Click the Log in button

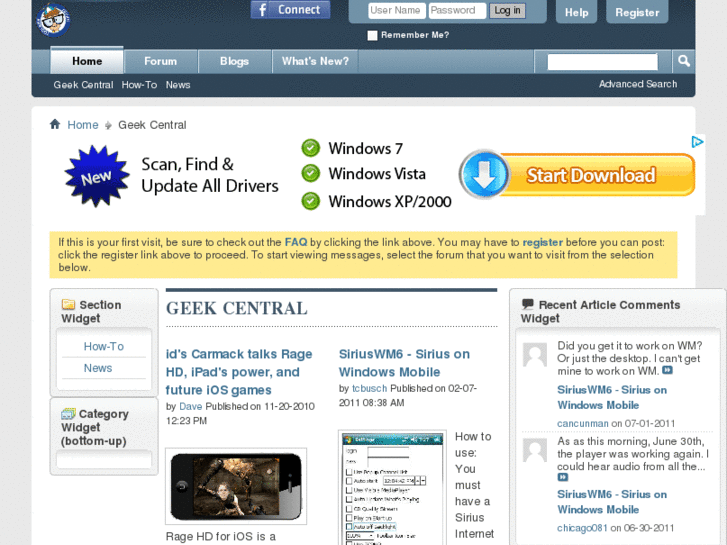(507, 10)
